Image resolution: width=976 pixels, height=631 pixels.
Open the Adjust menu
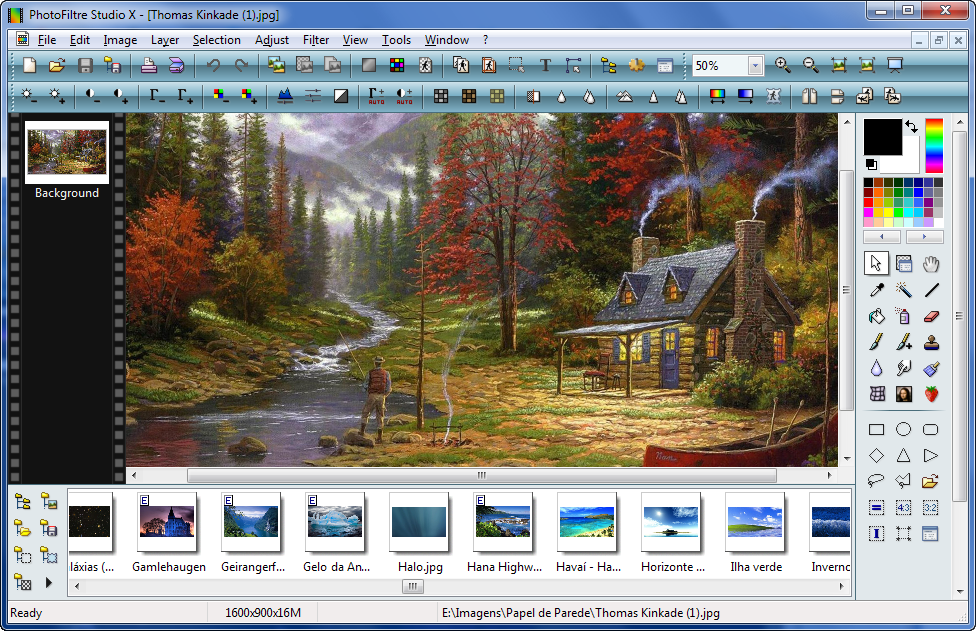(271, 40)
